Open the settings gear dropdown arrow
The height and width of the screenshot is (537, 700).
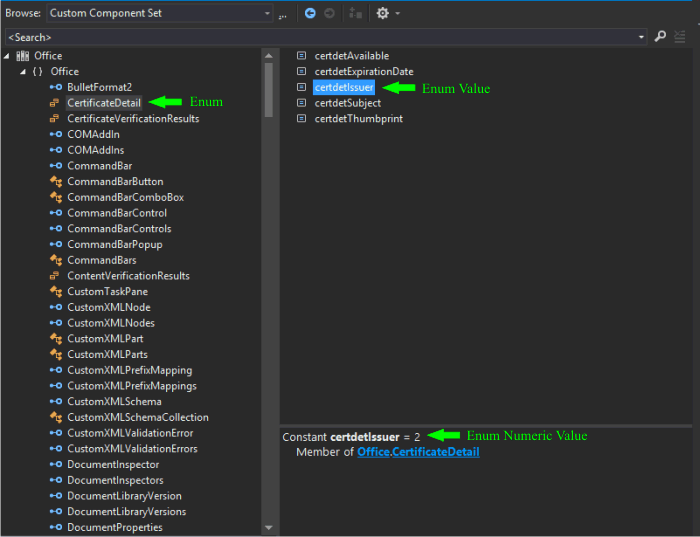click(398, 13)
